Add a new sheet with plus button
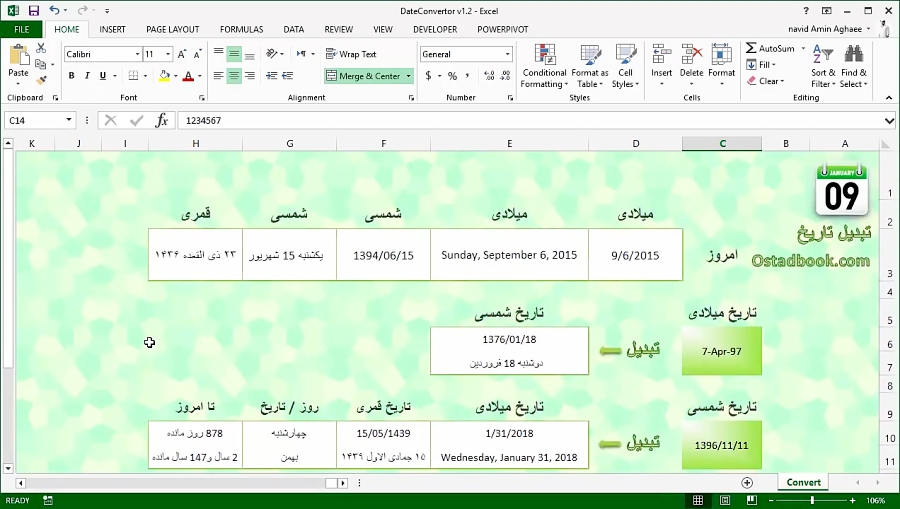The height and width of the screenshot is (509, 900). tap(747, 483)
